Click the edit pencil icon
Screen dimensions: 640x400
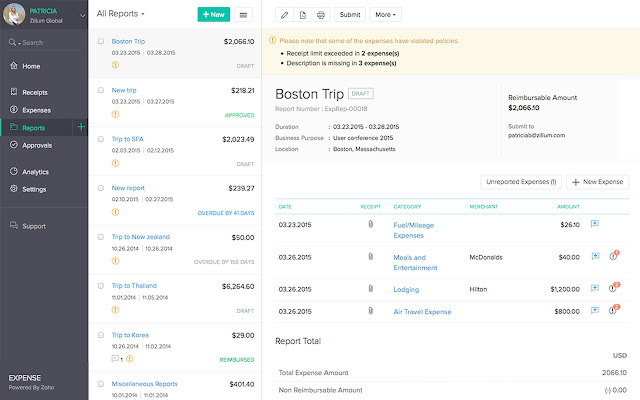284,15
